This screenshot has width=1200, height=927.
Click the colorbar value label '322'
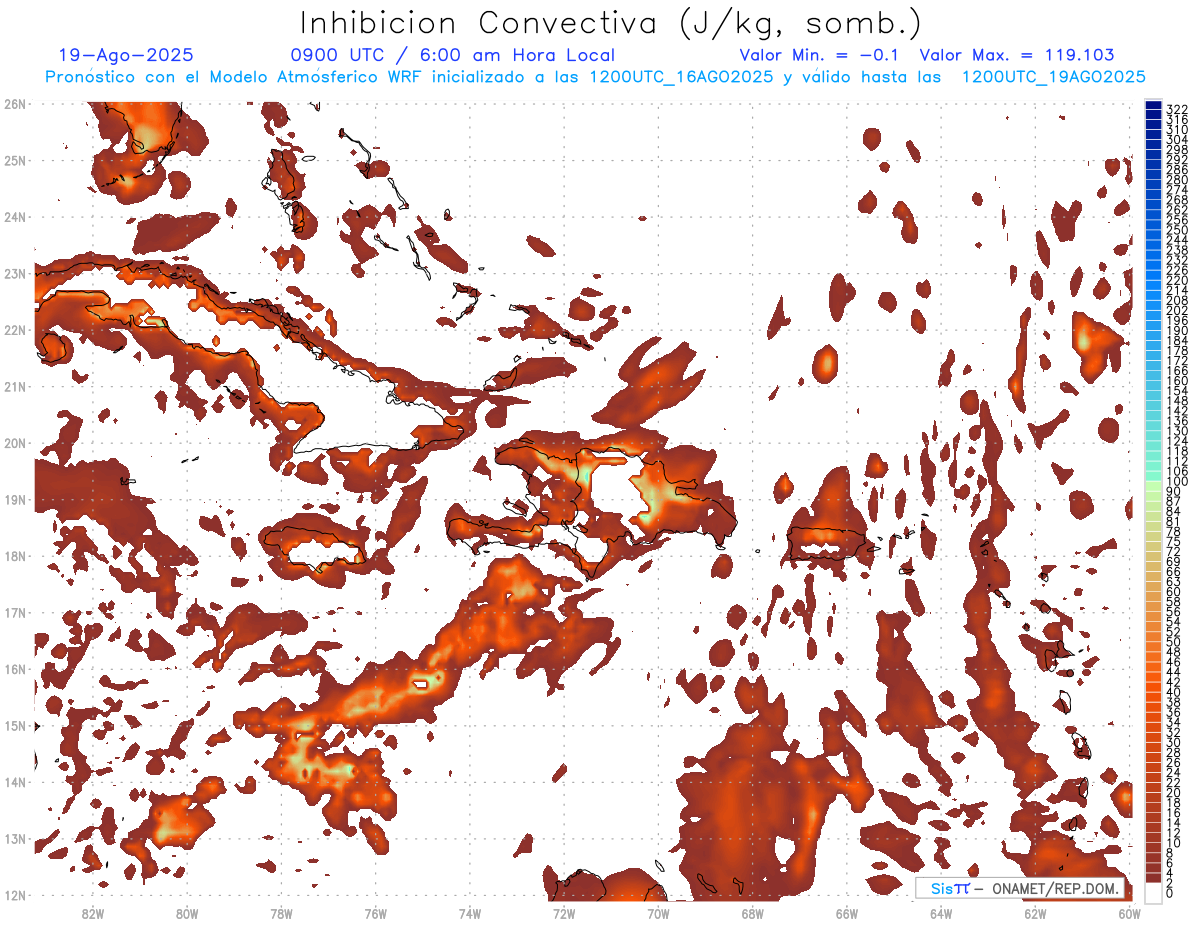tap(1176, 110)
